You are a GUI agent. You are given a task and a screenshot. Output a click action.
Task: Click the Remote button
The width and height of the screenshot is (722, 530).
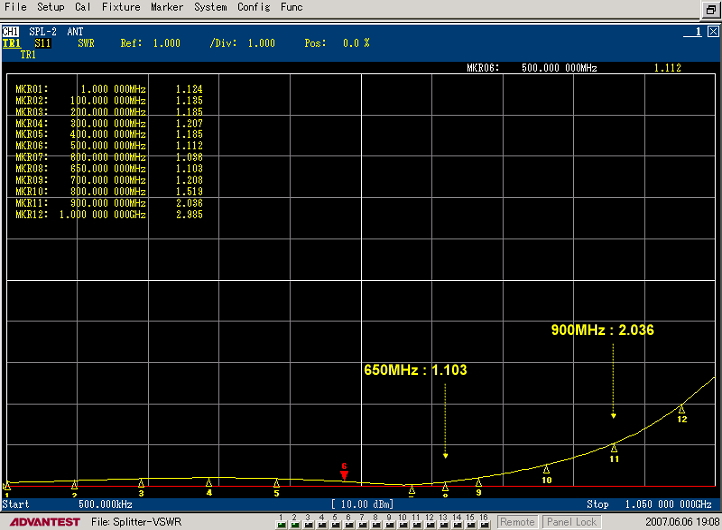tap(517, 522)
